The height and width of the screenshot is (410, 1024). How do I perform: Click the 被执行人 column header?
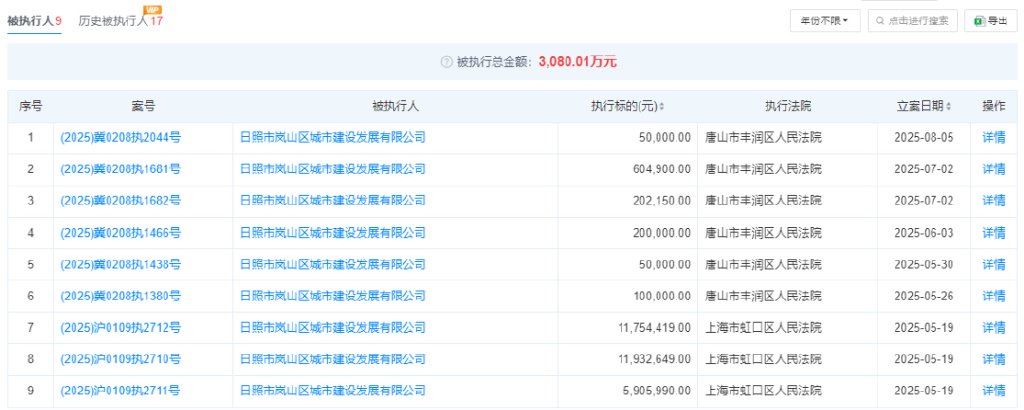tap(395, 106)
